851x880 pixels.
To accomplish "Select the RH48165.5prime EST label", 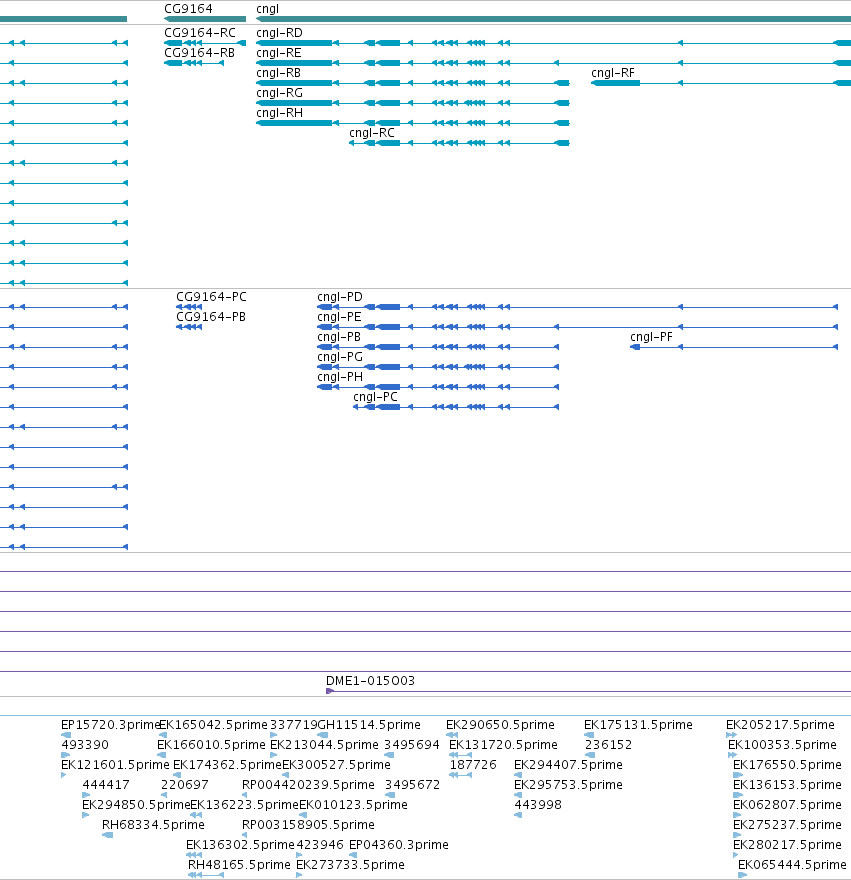I will tap(239, 865).
